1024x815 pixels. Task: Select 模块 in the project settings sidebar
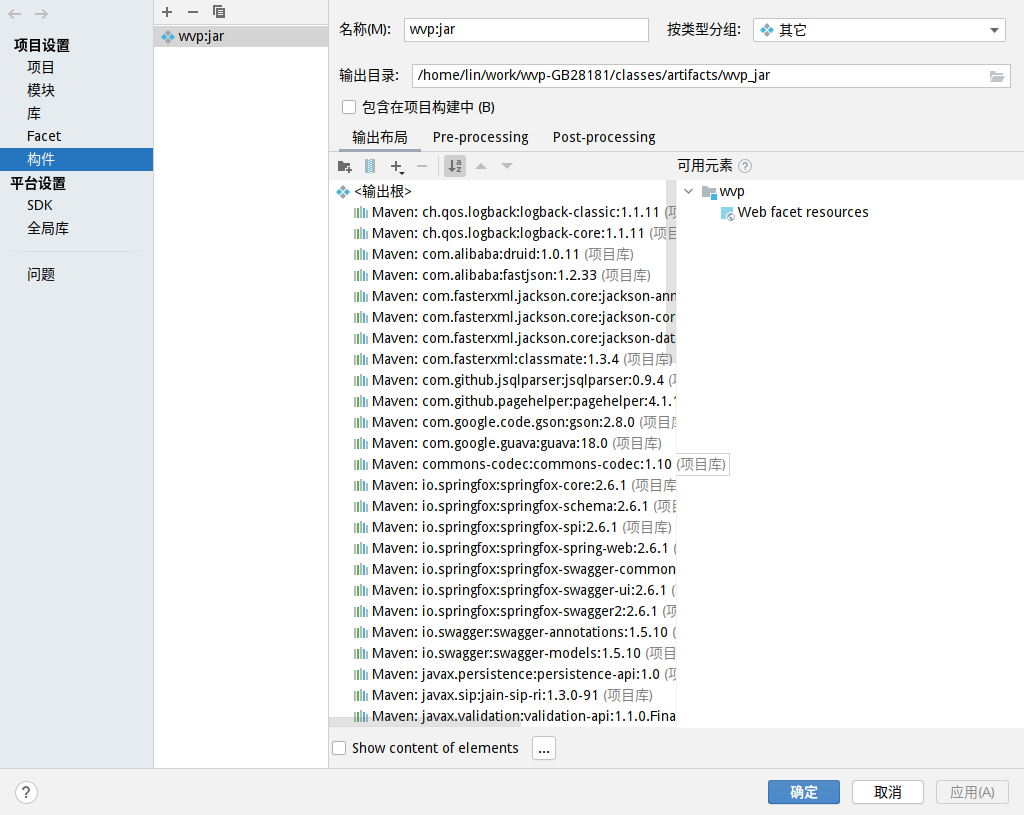pos(41,90)
